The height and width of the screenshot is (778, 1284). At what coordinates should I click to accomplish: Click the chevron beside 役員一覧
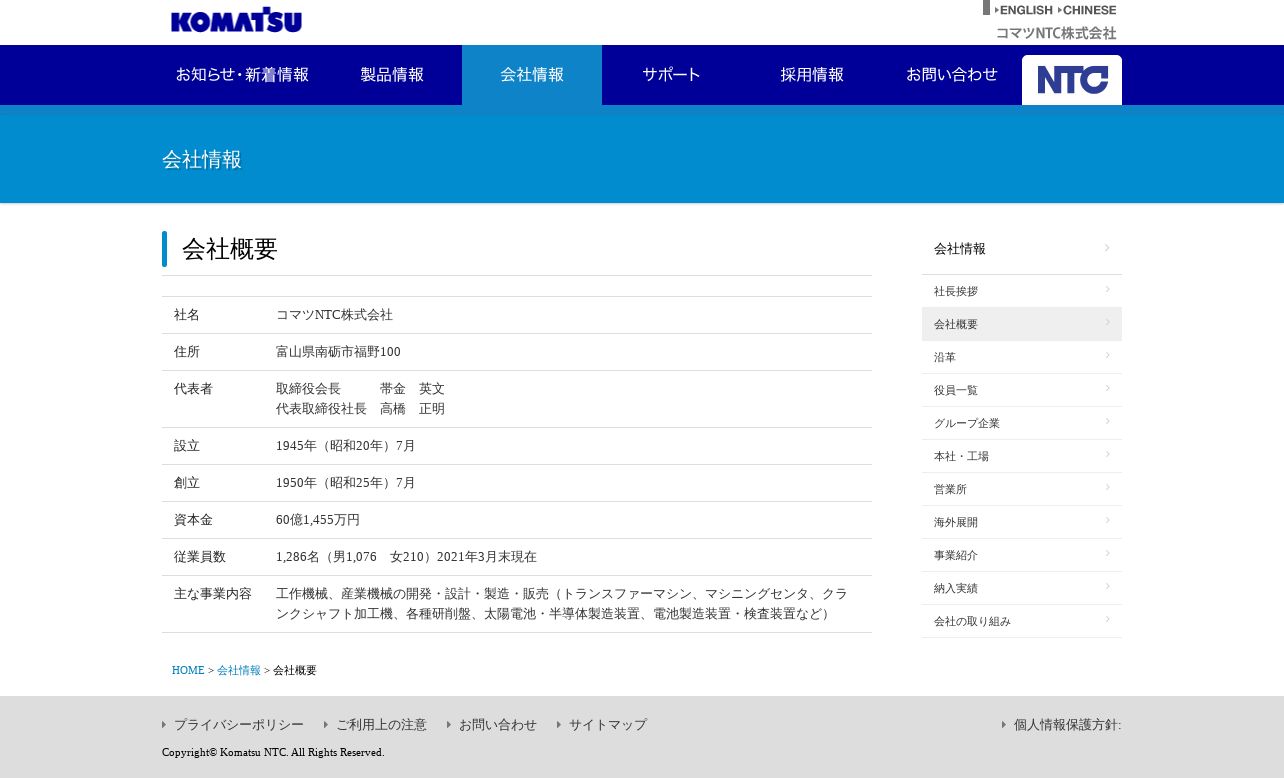pyautogui.click(x=1107, y=388)
